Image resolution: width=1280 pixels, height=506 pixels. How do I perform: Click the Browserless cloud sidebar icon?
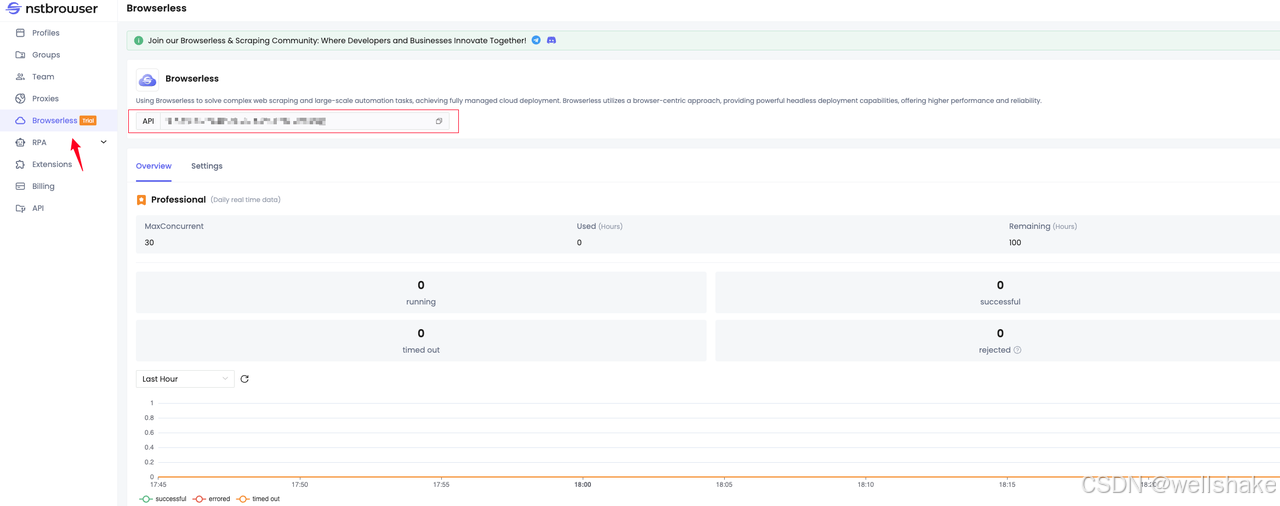tap(20, 121)
